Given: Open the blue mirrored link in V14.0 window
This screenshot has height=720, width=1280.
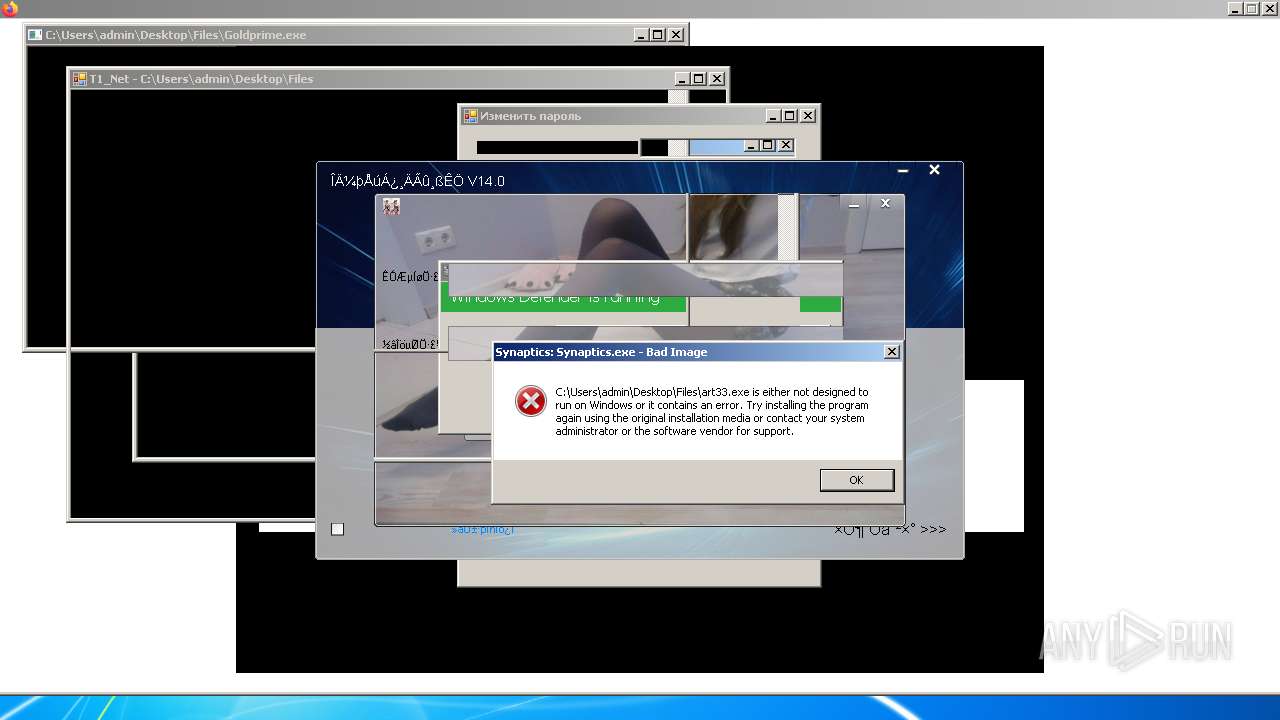Looking at the screenshot, I should (x=483, y=529).
